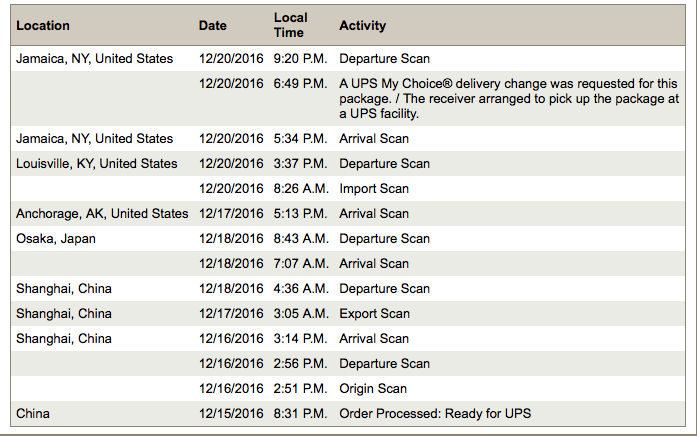Screen dimensions: 697x436
Task: Select the Import Scan activity
Action: (x=374, y=188)
